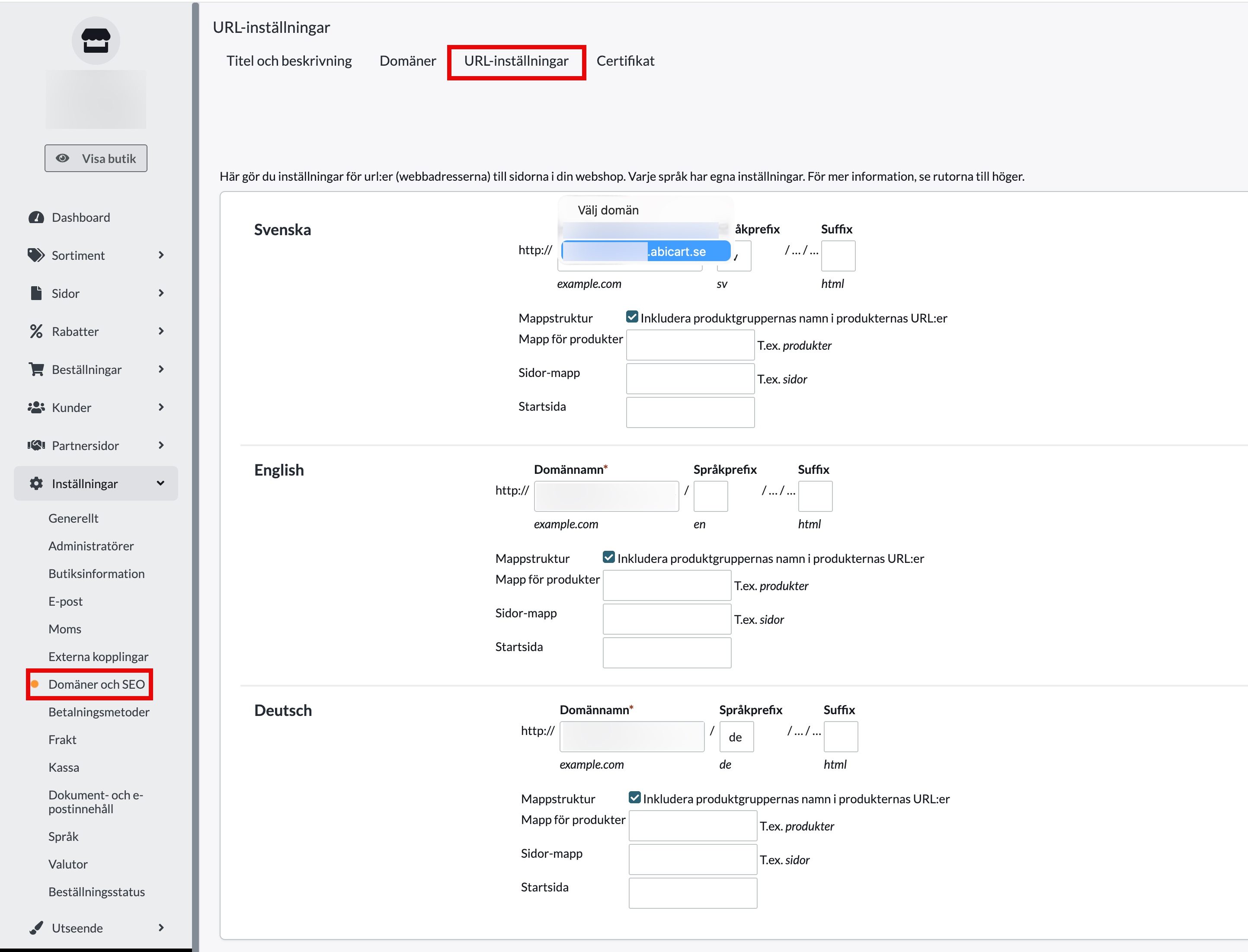Click the Sortiment tags icon
The height and width of the screenshot is (952, 1248).
point(36,256)
